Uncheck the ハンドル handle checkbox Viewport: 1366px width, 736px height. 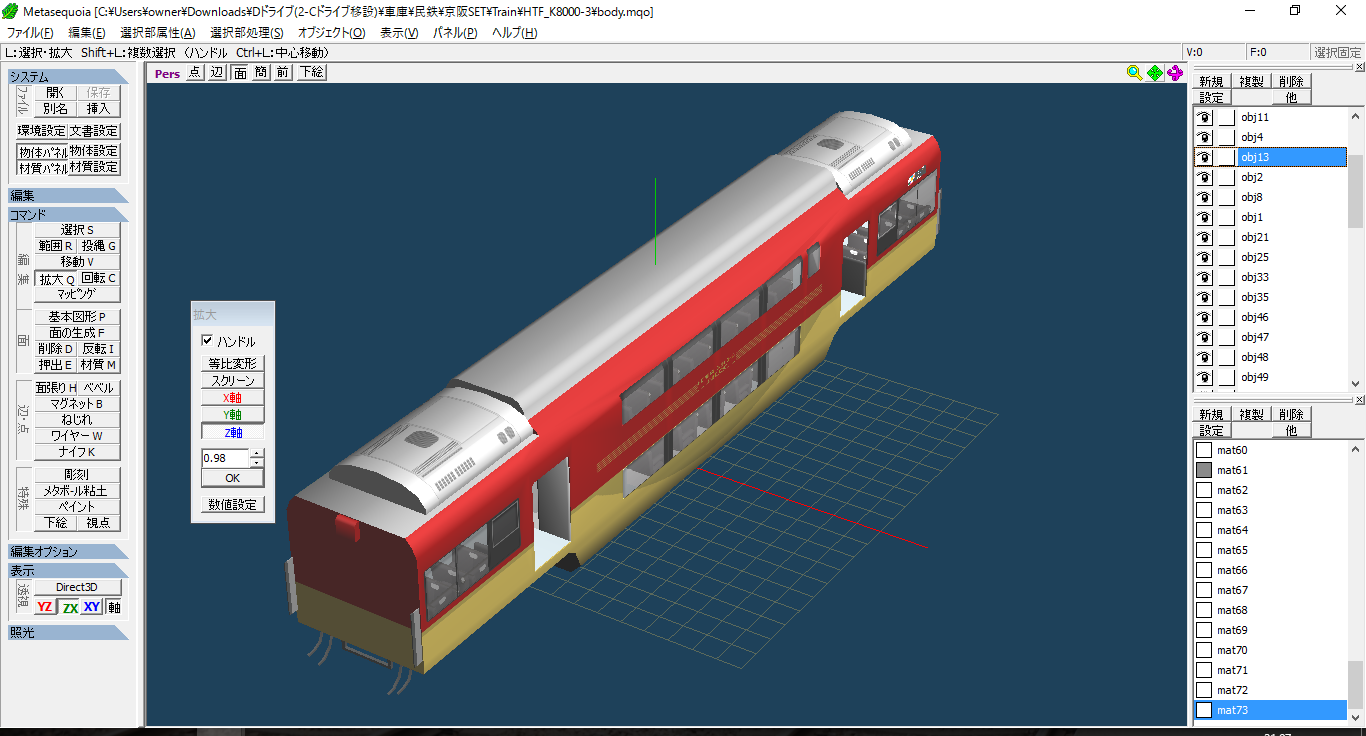click(208, 341)
